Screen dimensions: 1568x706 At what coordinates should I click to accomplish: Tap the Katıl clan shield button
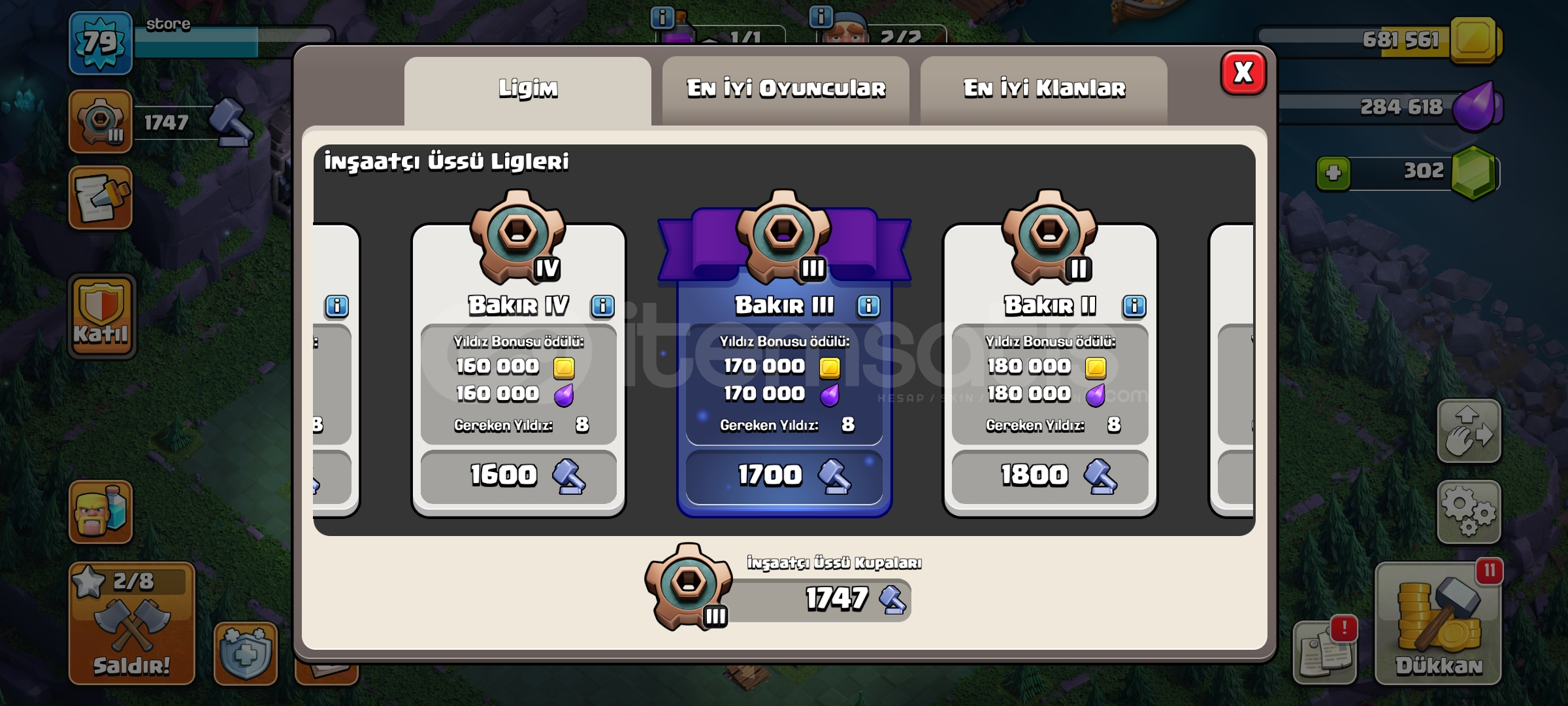coord(102,316)
